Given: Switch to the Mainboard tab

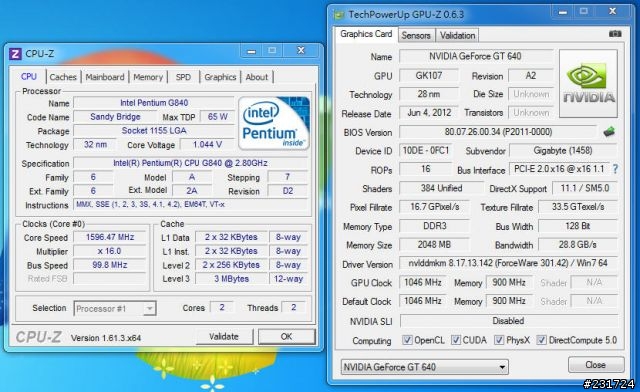Looking at the screenshot, I should point(105,77).
